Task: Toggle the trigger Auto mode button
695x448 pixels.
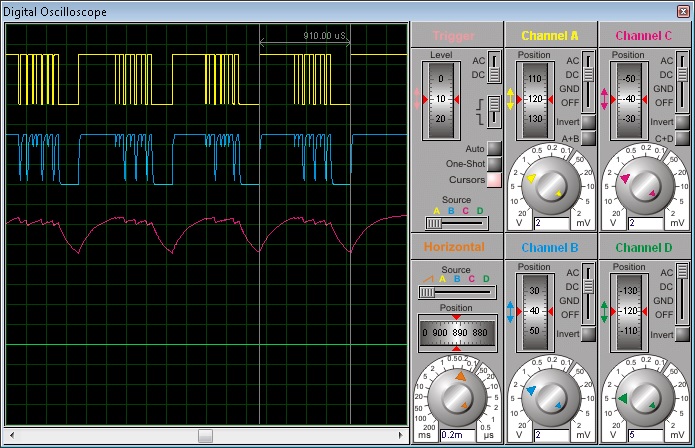Action: [493, 149]
